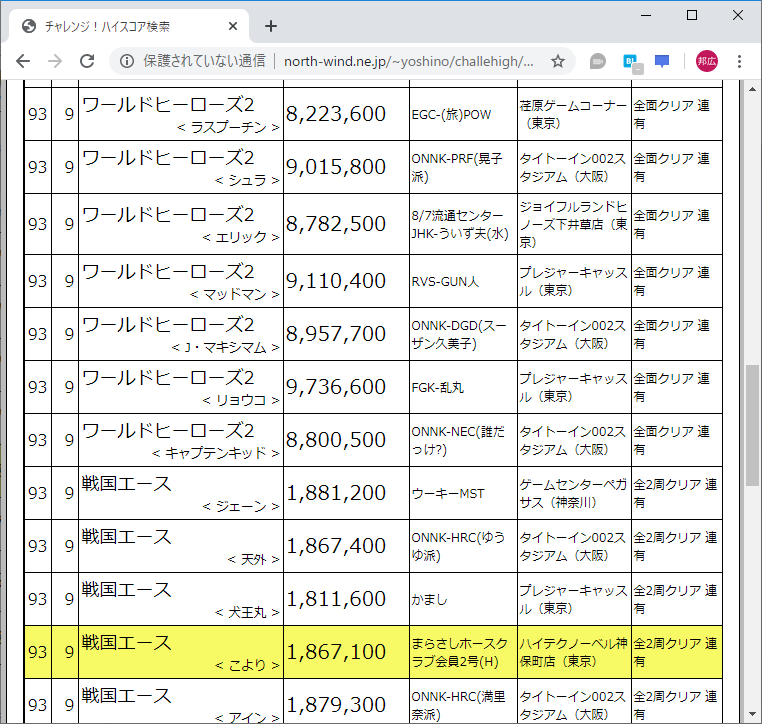Open the Chrome three-dot menu
Image resolution: width=762 pixels, height=724 pixels.
click(x=739, y=61)
